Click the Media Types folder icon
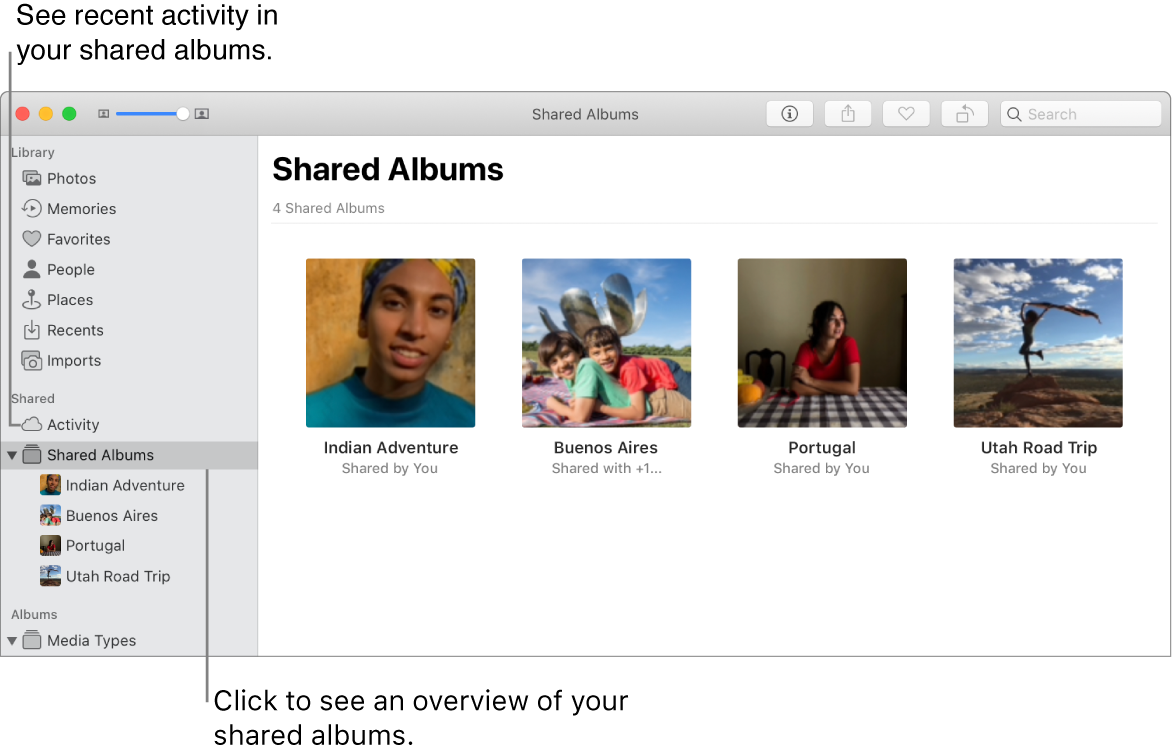1173x755 pixels. pos(31,641)
